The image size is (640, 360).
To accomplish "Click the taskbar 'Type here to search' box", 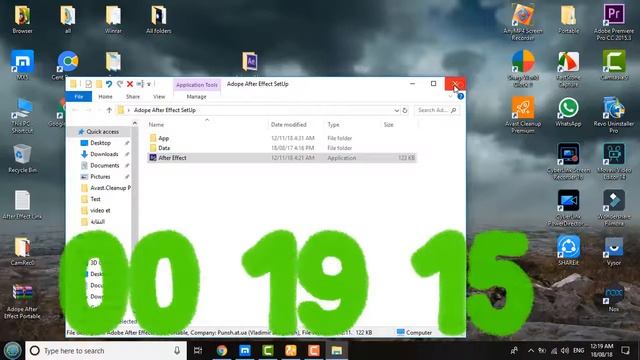I will point(106,351).
